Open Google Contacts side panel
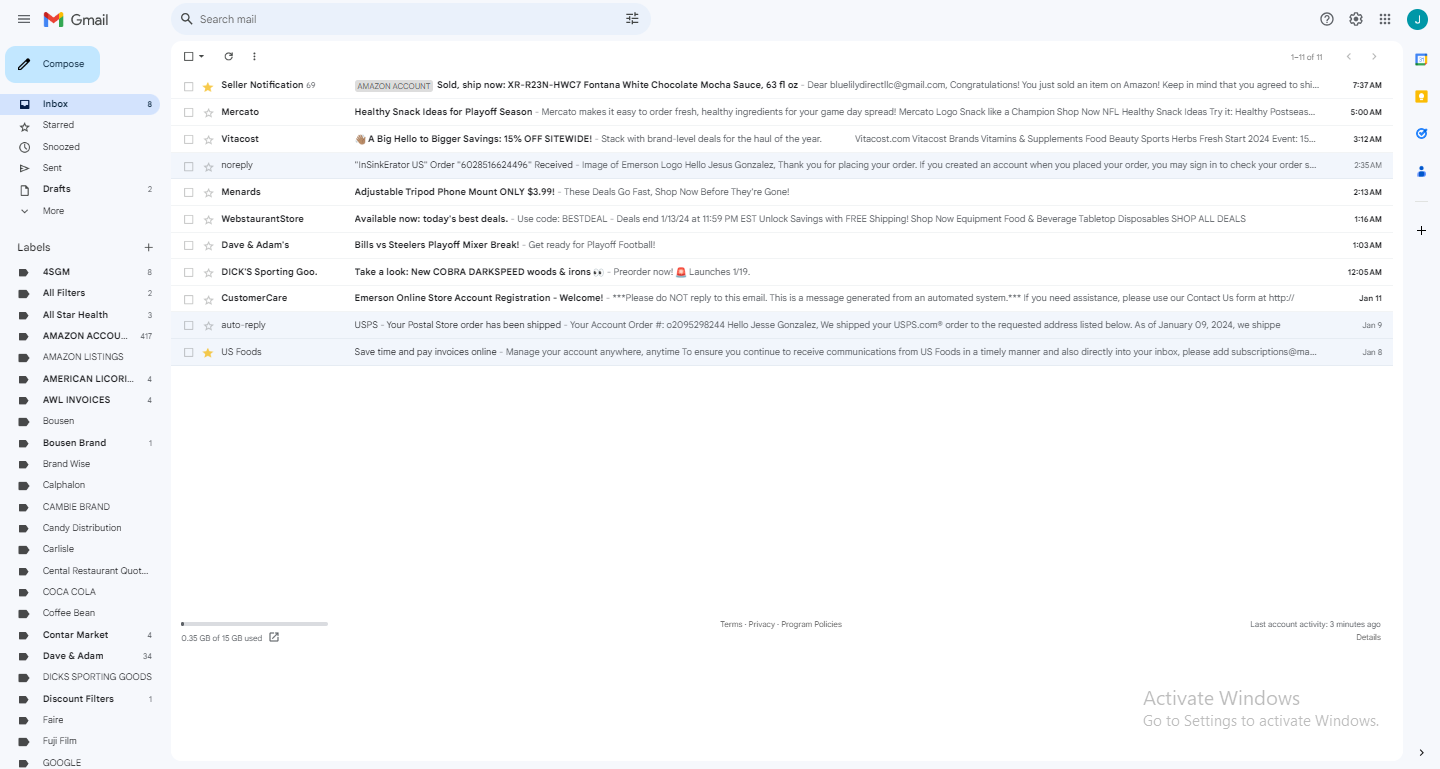This screenshot has width=1440, height=769. click(x=1421, y=171)
